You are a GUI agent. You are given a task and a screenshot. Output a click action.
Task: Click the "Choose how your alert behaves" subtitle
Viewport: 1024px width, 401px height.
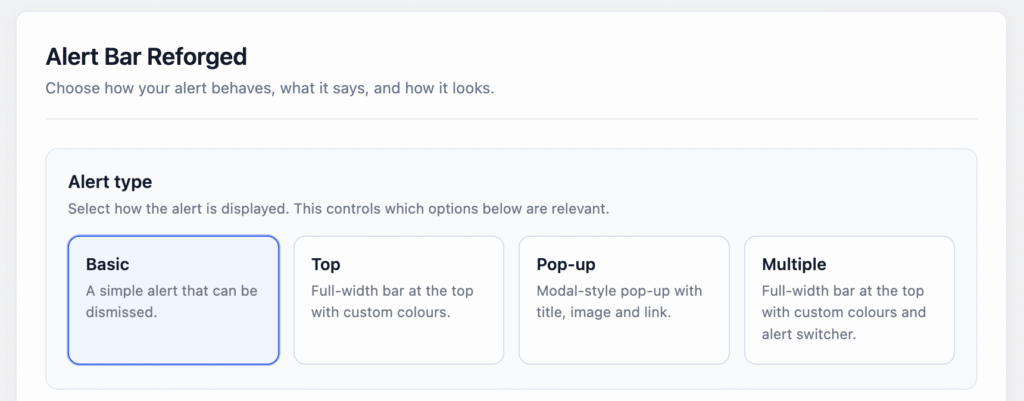[x=270, y=88]
